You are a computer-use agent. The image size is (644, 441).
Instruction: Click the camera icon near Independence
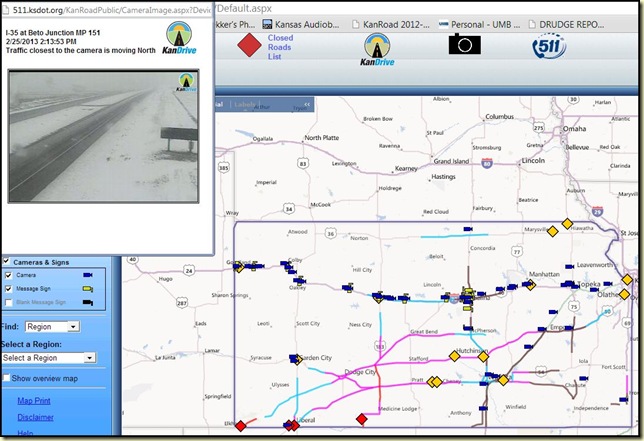(x=624, y=400)
